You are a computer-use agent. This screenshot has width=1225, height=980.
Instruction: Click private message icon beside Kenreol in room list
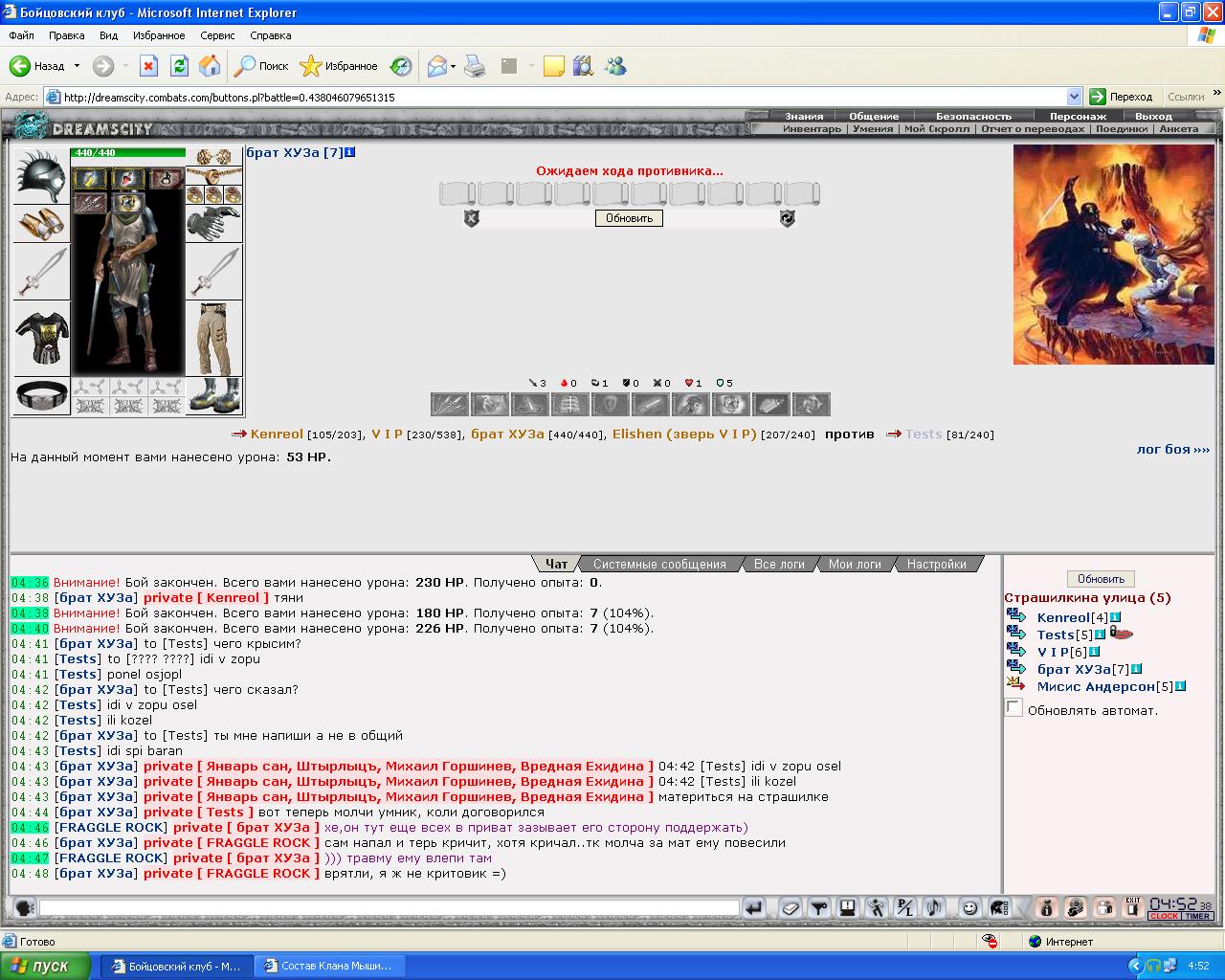1016,617
